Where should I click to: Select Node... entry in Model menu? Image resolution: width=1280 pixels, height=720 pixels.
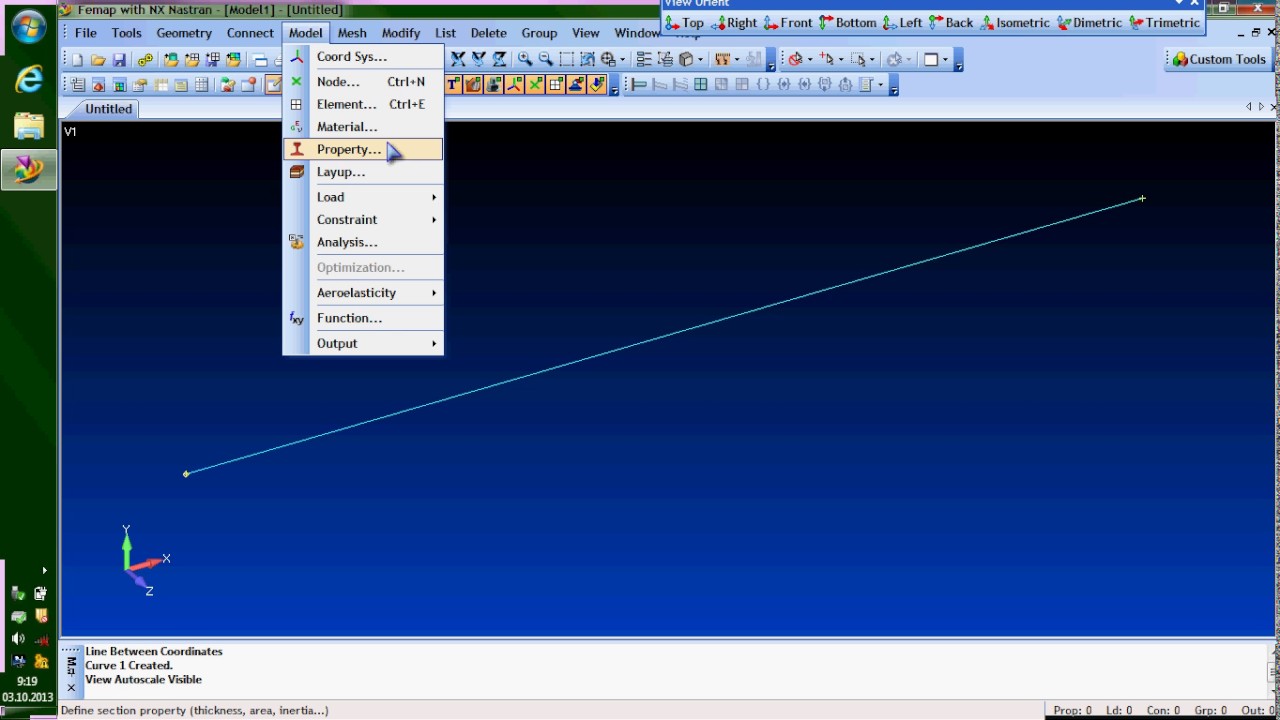[x=363, y=82]
